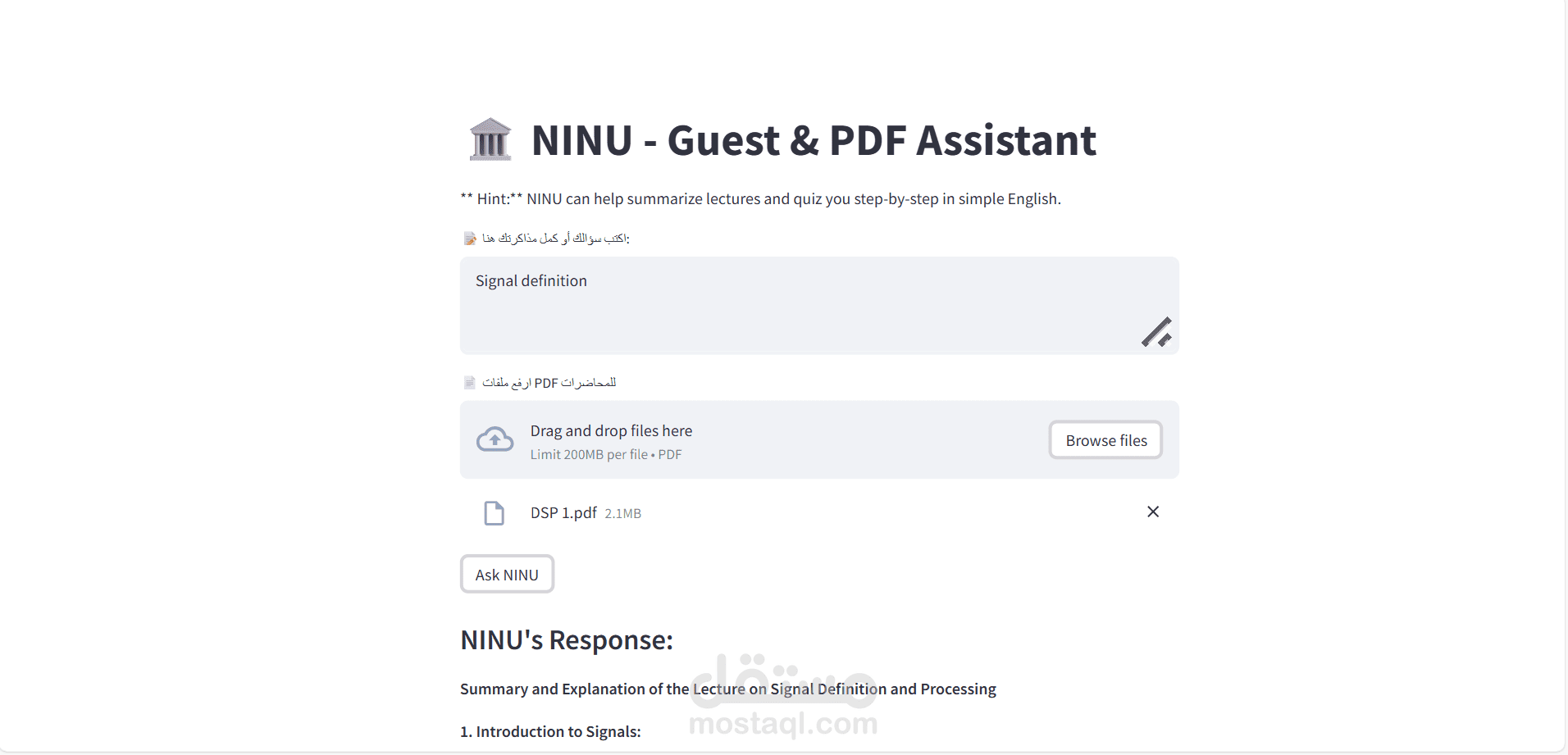Click the memo pencil icon beside the question label
Image resolution: width=1568 pixels, height=755 pixels.
(x=470, y=239)
